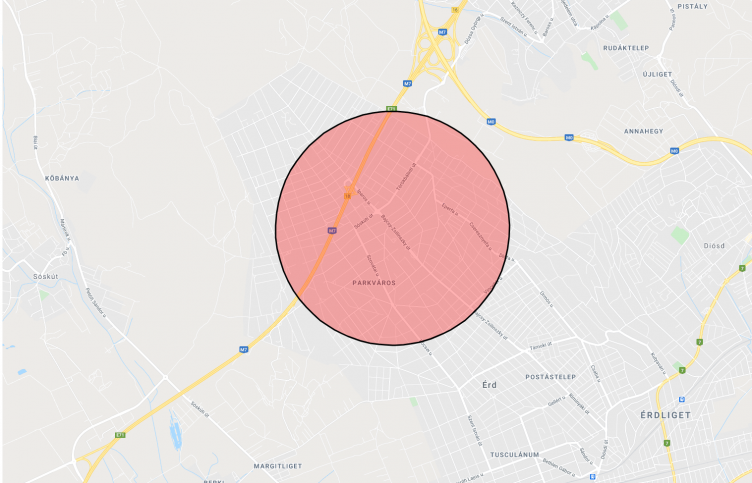The height and width of the screenshot is (483, 752).
Task: Select the Pistály label in corner
Action: coord(693,7)
